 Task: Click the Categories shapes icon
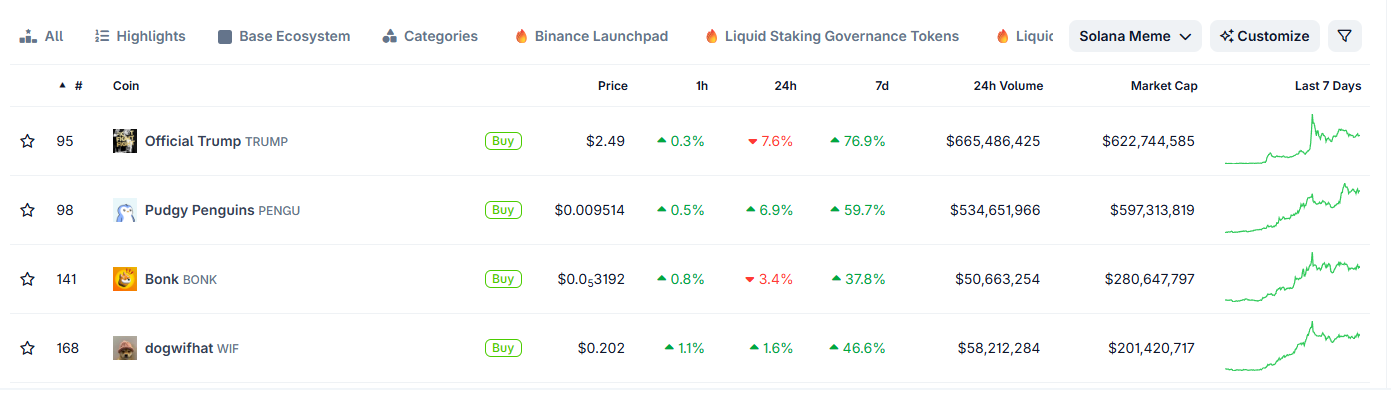coord(390,36)
